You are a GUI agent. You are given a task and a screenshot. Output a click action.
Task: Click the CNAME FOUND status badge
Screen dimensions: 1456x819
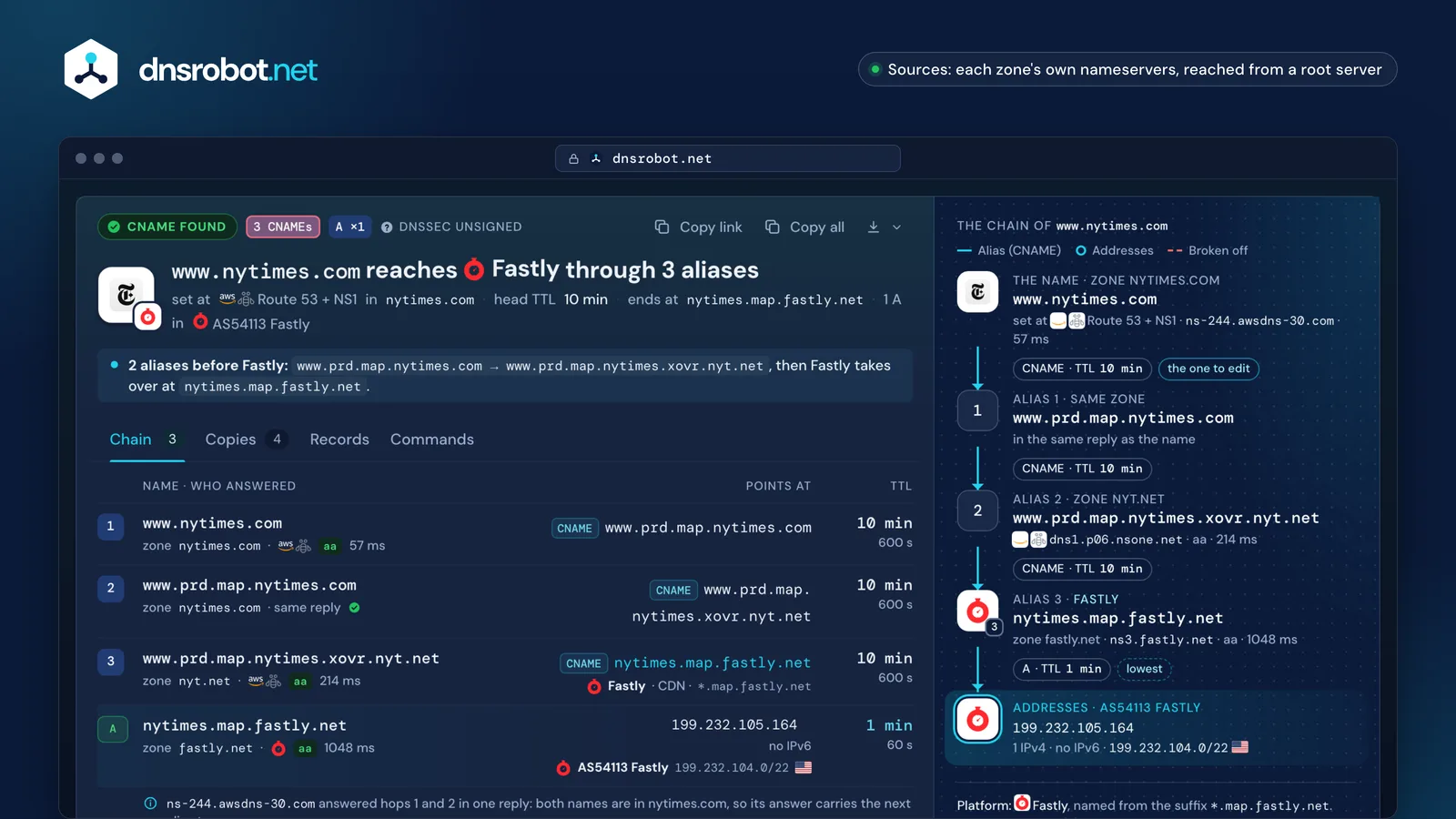pos(167,227)
